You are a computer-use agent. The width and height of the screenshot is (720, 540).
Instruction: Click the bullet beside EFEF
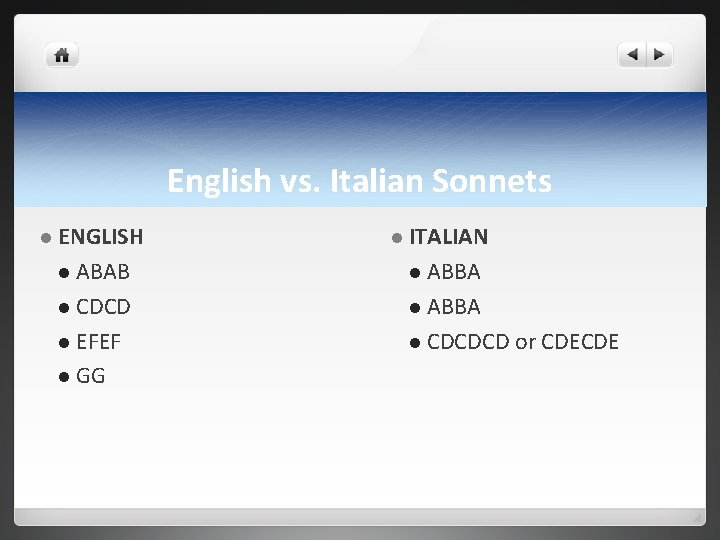[x=64, y=342]
